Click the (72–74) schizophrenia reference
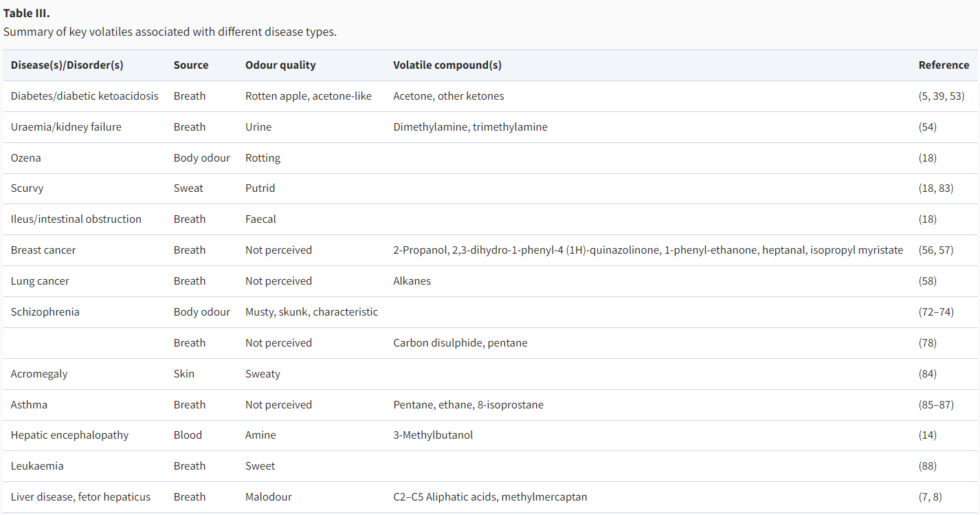The image size is (980, 515). click(x=936, y=312)
